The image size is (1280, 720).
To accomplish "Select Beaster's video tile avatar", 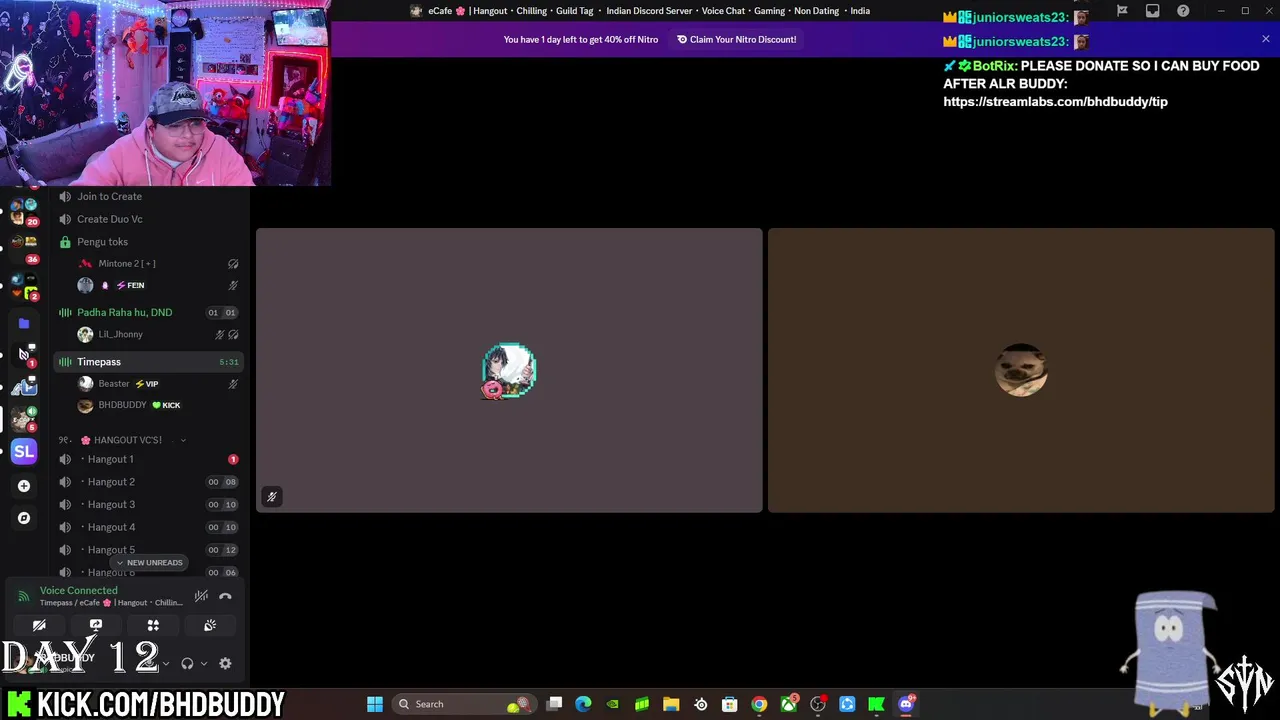I will pos(509,371).
